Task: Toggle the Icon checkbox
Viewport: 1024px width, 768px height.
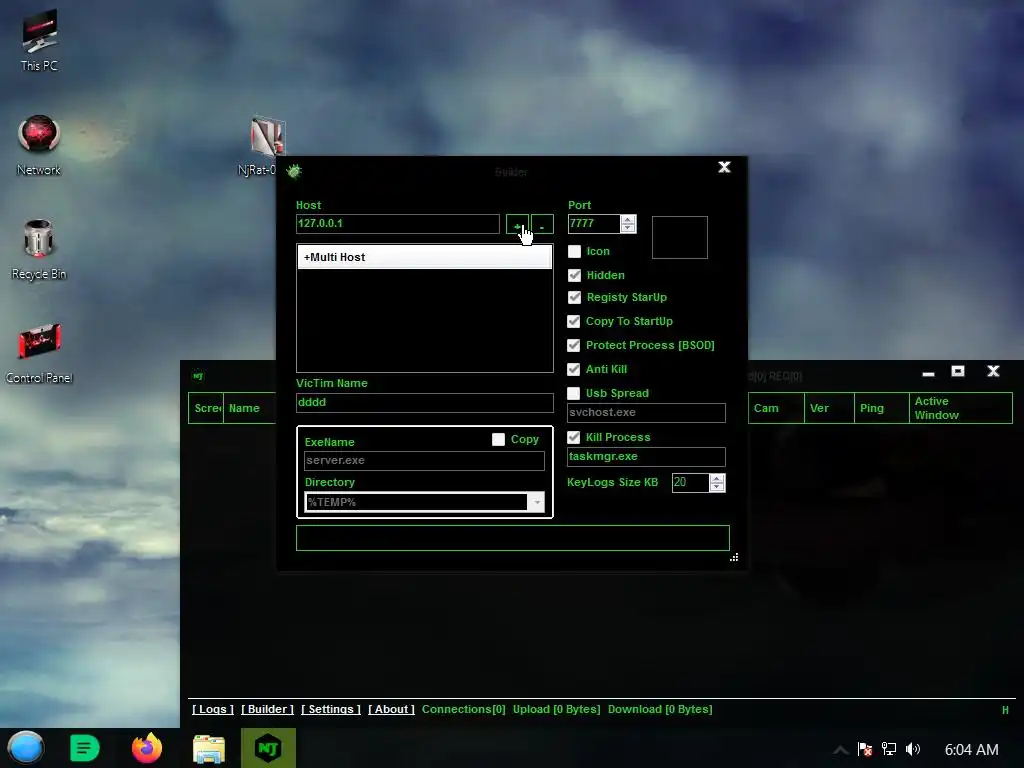Action: click(575, 251)
